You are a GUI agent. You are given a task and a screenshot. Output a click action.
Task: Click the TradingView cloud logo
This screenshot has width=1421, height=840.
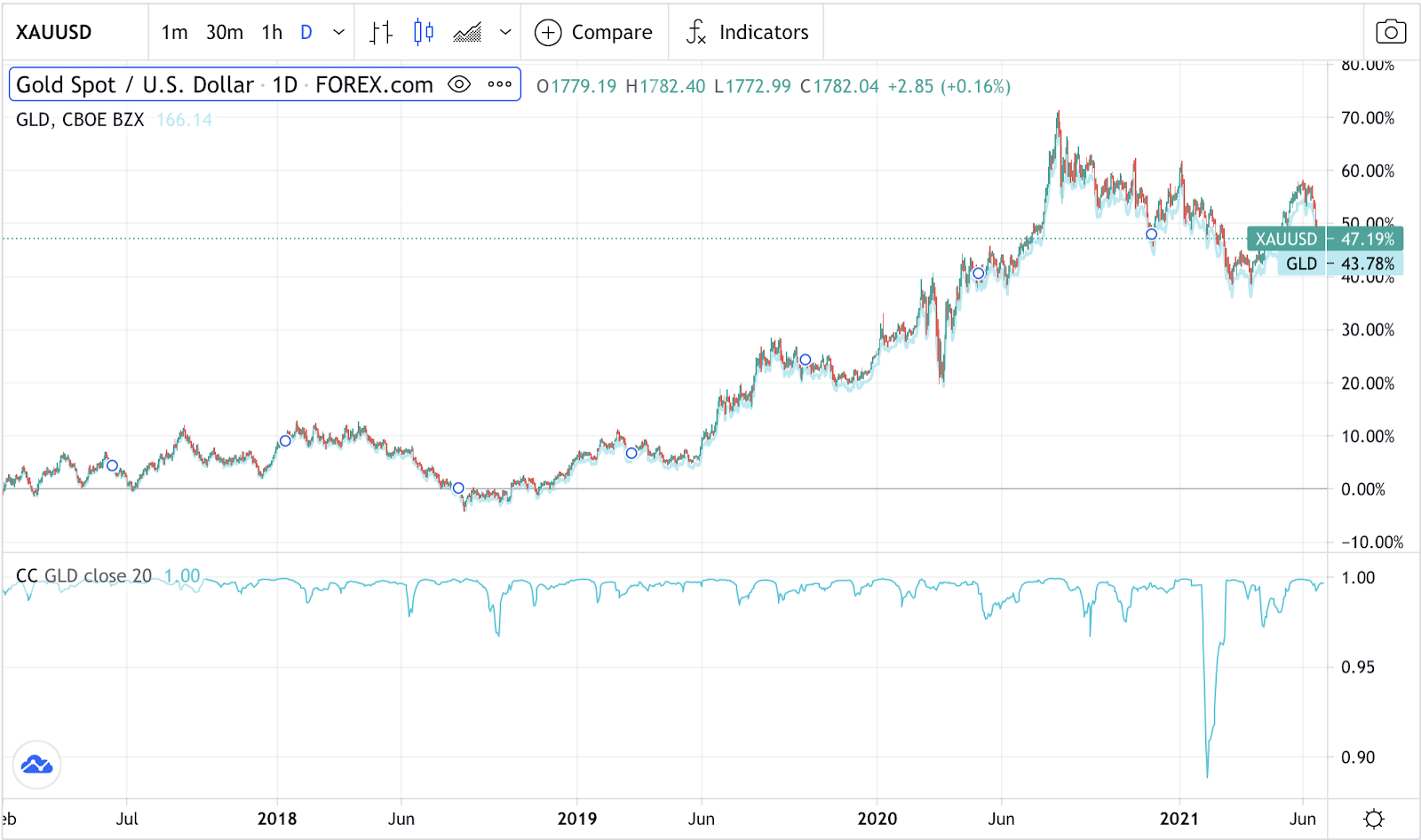[x=37, y=765]
